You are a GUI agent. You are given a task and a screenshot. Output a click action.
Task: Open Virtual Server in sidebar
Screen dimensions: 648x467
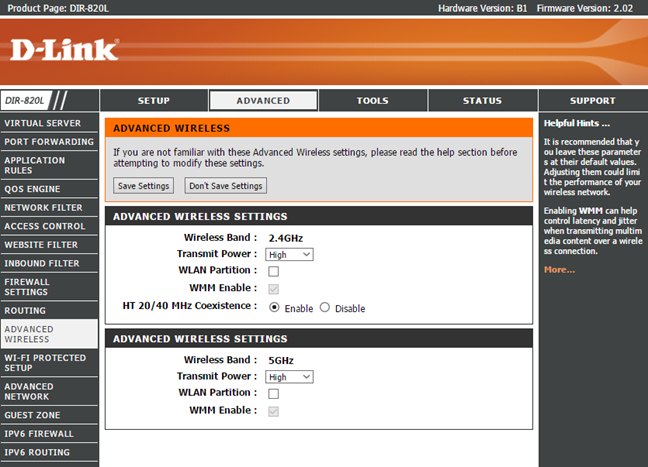pos(49,123)
